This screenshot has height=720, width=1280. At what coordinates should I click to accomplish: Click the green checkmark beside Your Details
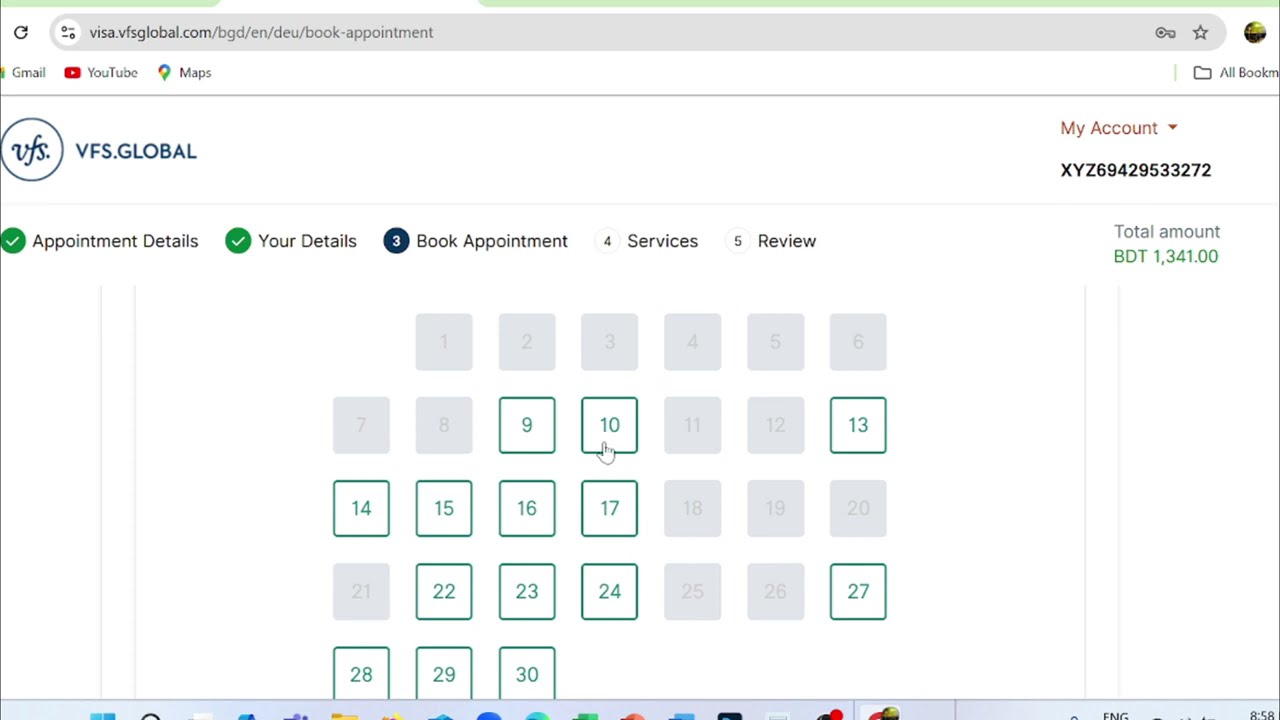click(238, 241)
